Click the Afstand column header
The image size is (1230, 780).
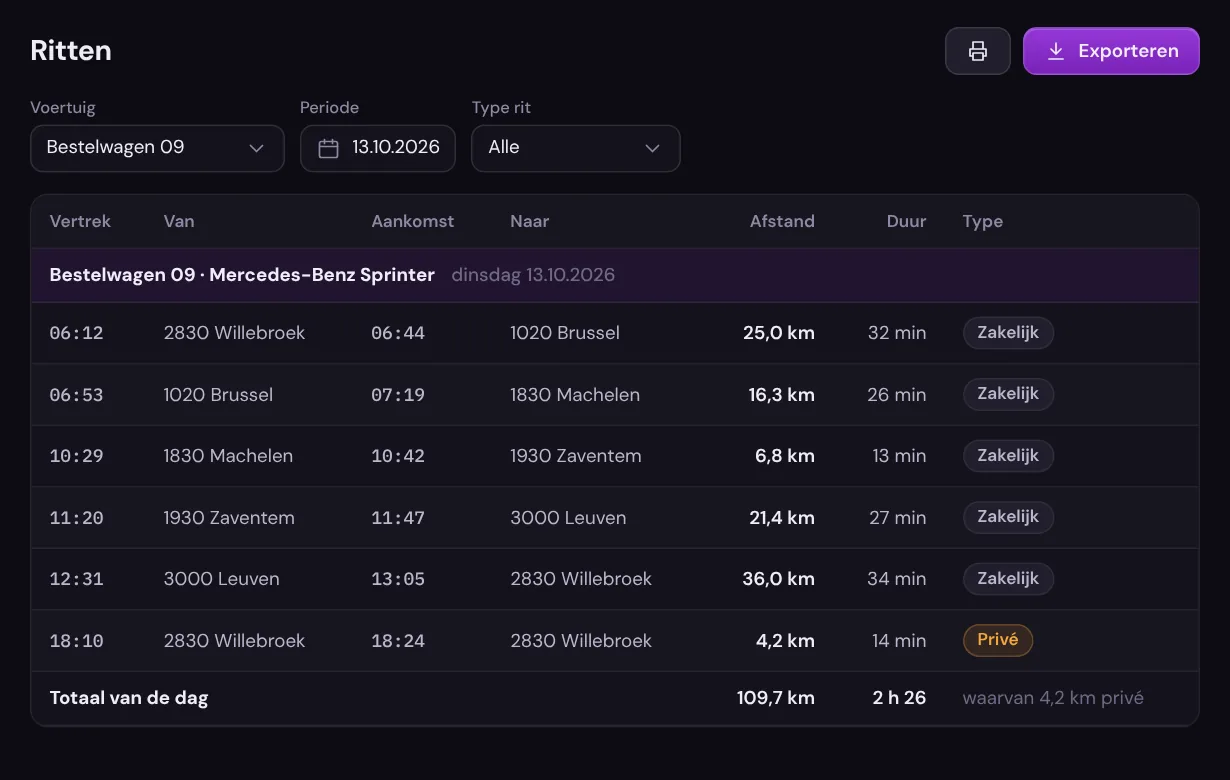click(782, 222)
